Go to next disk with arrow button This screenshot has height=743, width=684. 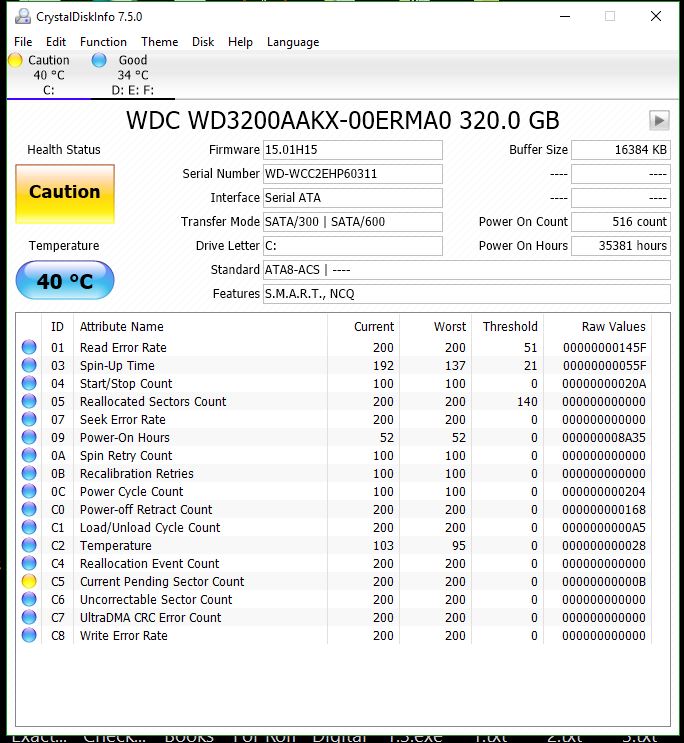tap(659, 120)
